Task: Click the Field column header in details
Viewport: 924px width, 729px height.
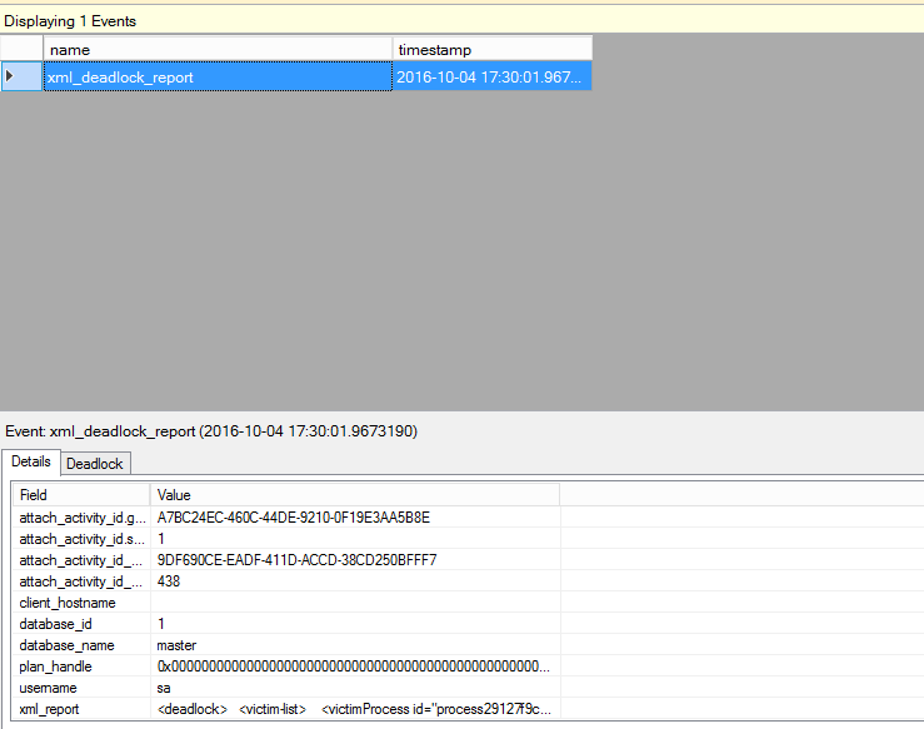Action: (x=80, y=495)
